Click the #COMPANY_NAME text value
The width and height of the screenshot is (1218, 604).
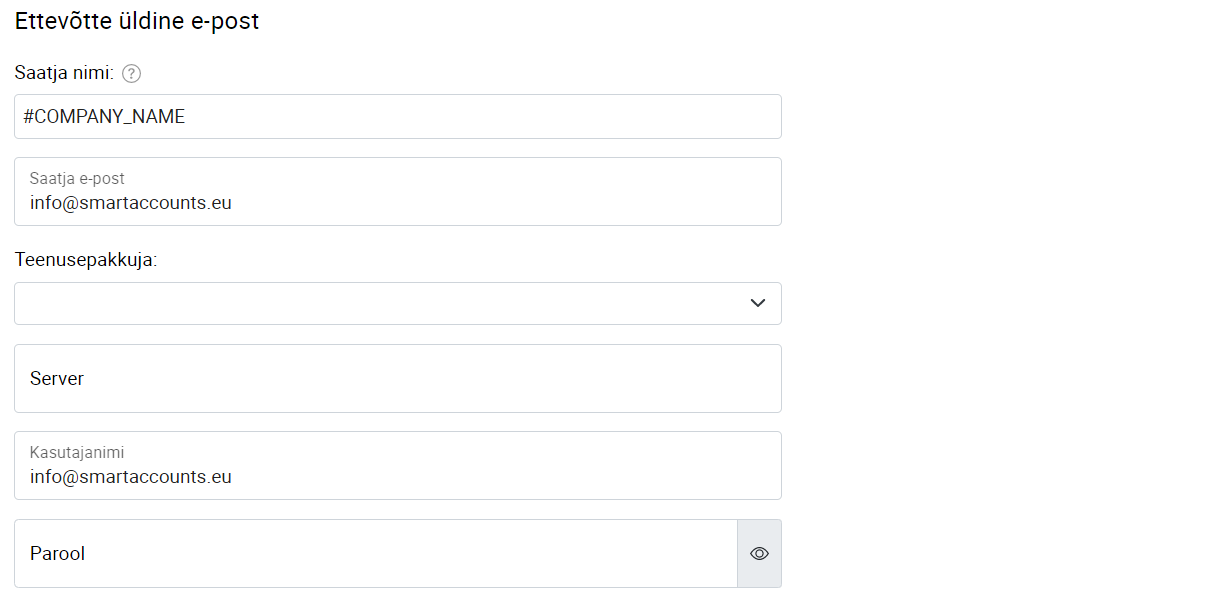(x=104, y=116)
